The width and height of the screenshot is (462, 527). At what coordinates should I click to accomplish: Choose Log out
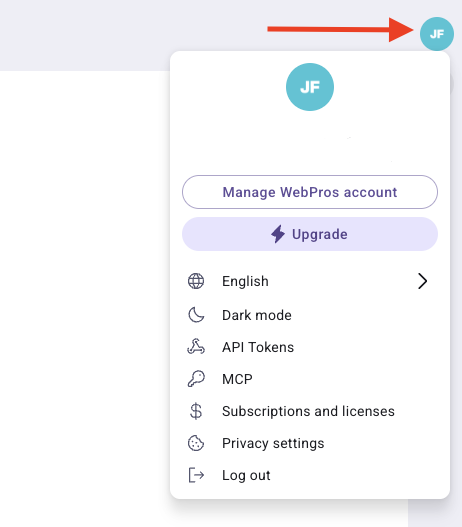pos(310,475)
